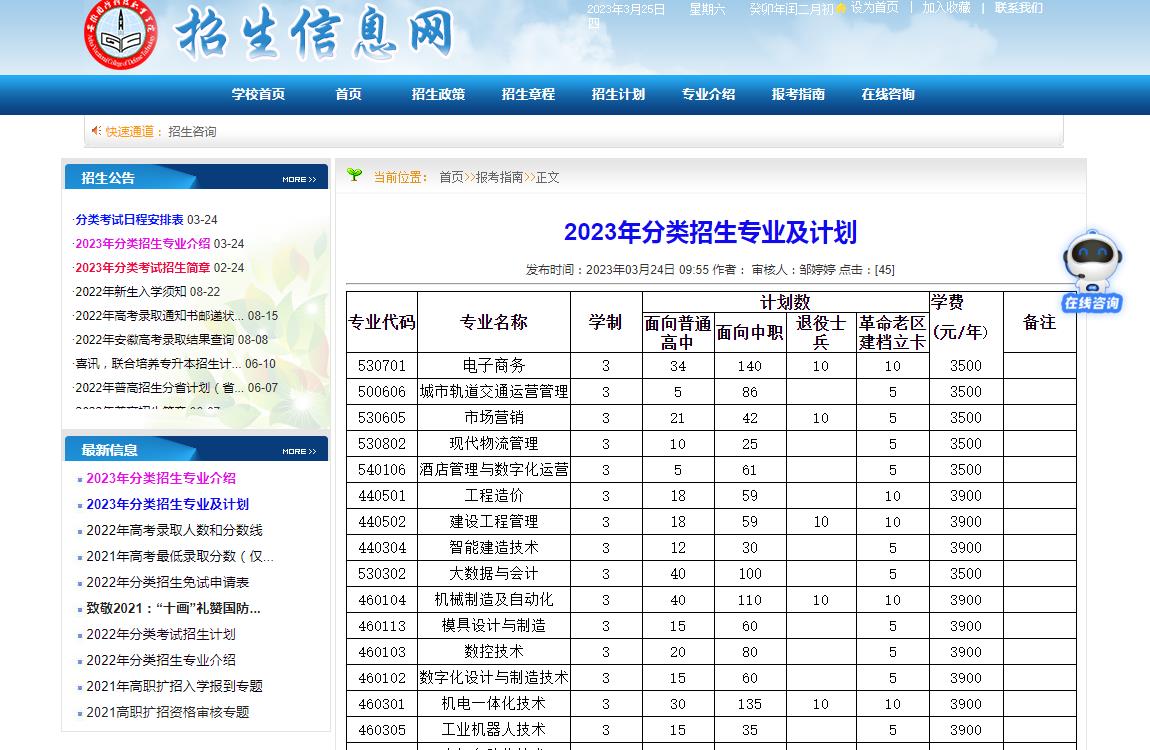This screenshot has width=1150, height=750.
Task: Open 在线咨询 menu item
Action: (888, 94)
